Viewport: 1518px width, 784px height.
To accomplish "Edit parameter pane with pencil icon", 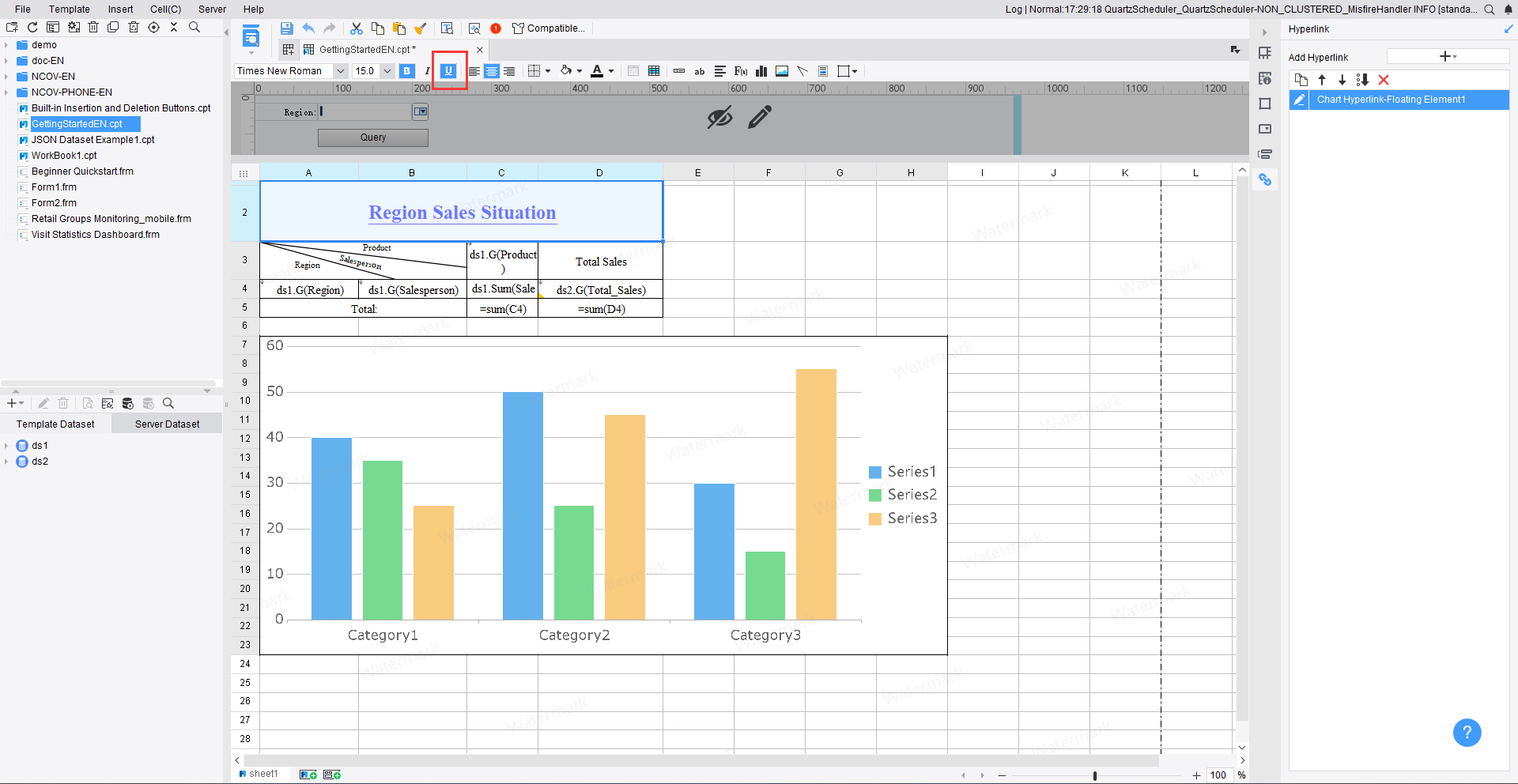I will 760,118.
